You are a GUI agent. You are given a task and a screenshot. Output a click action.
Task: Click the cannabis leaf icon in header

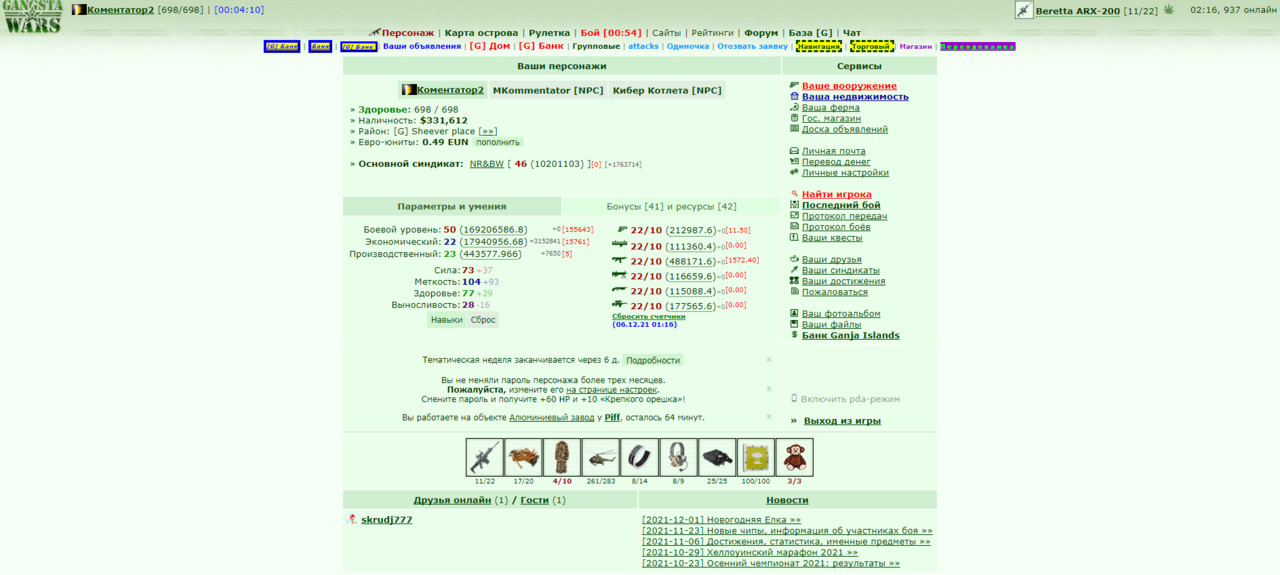pos(1167,9)
